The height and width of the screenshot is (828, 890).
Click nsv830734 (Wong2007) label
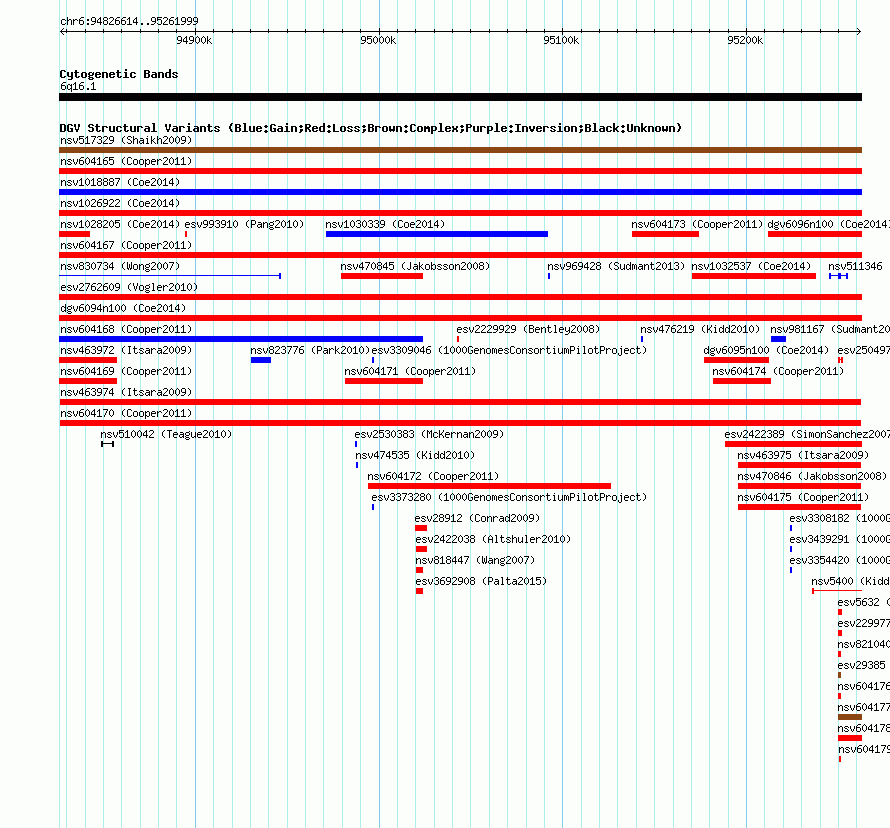click(x=120, y=266)
